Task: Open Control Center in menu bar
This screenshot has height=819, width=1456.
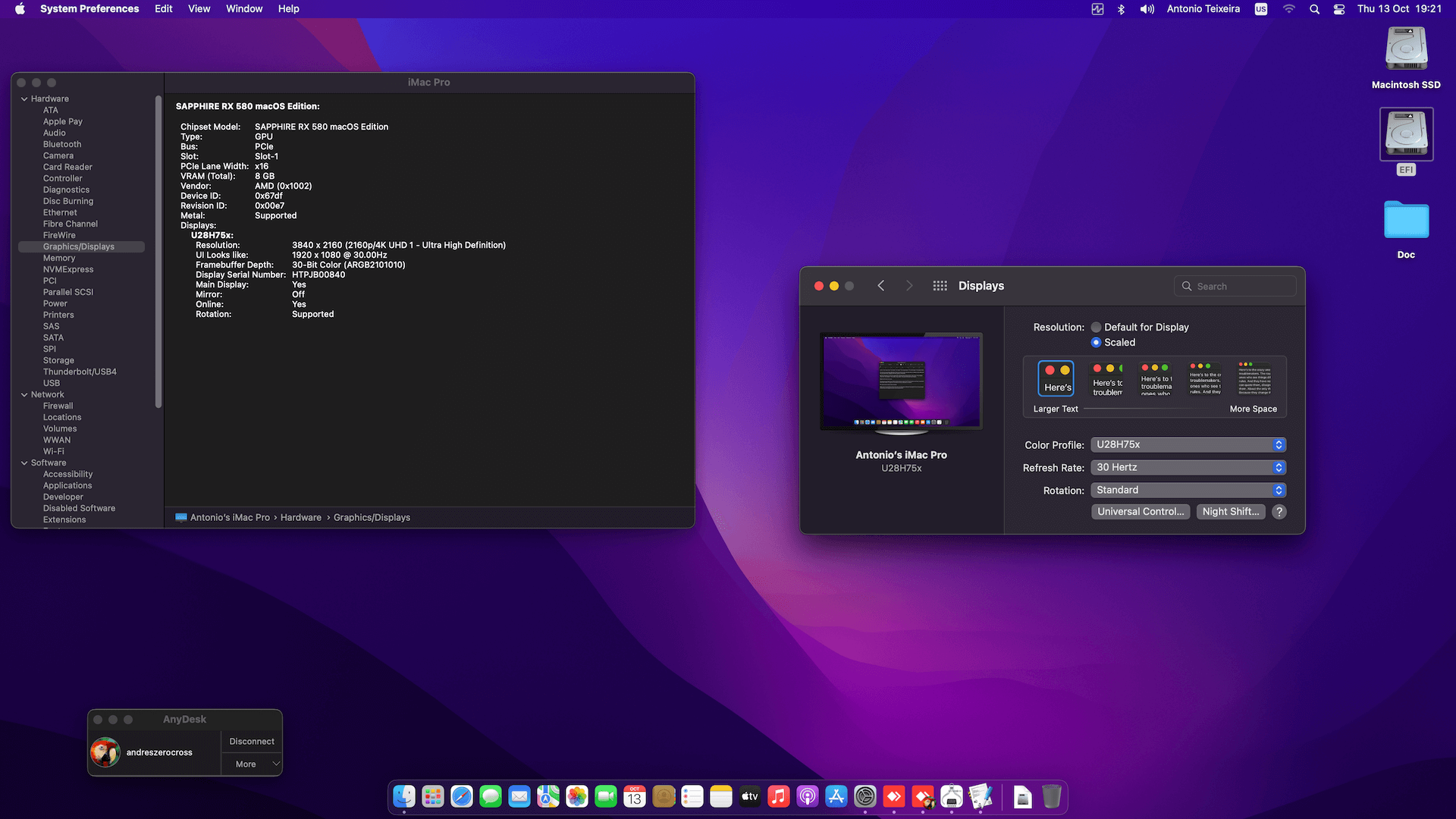Action: coord(1339,9)
